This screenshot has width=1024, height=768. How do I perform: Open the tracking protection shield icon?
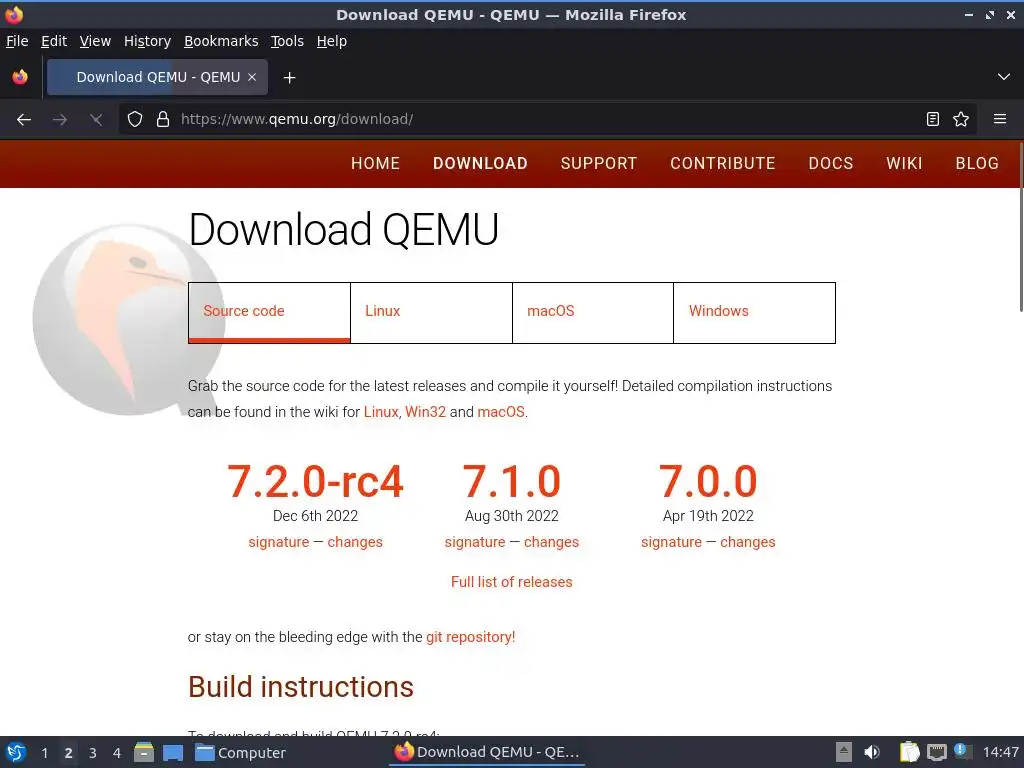(135, 120)
